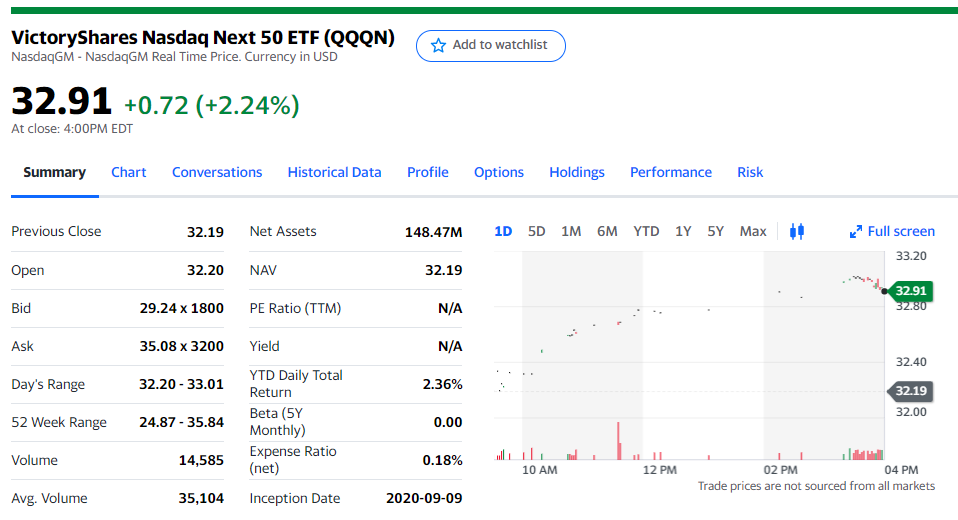
Task: Choose the 6M chart range
Action: pos(607,232)
